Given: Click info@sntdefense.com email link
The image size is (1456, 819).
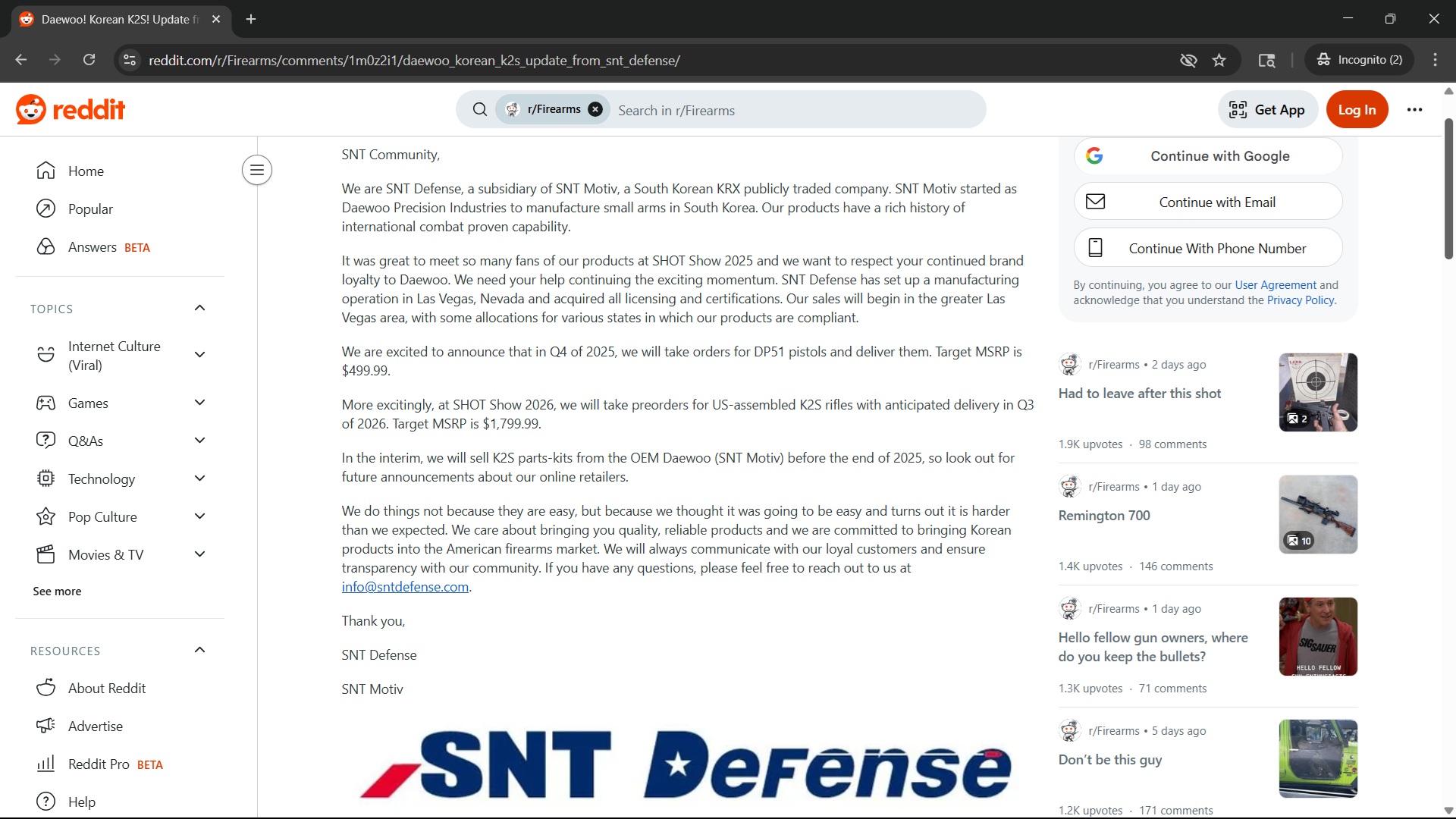Looking at the screenshot, I should 405,587.
